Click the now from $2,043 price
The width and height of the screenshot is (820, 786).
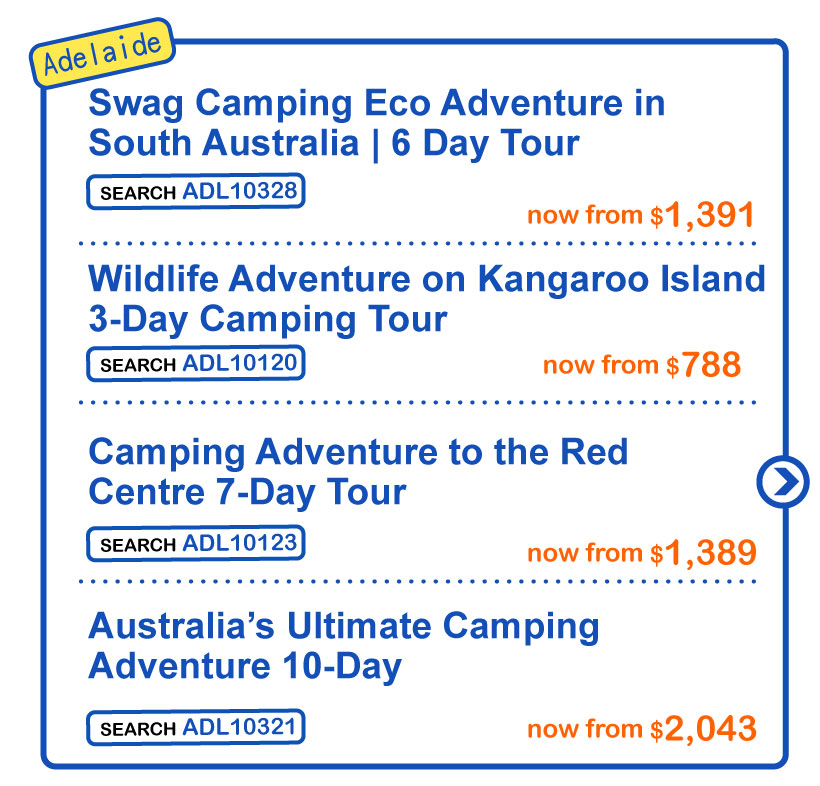(641, 729)
